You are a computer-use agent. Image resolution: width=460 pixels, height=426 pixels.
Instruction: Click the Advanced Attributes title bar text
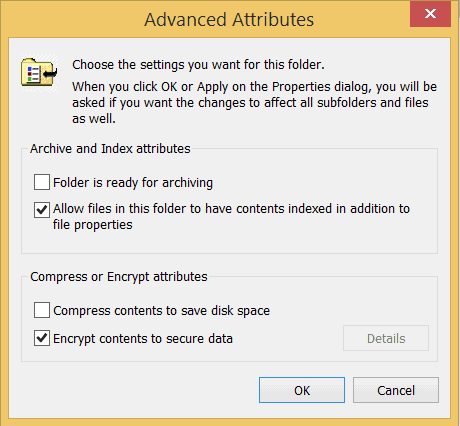click(229, 19)
